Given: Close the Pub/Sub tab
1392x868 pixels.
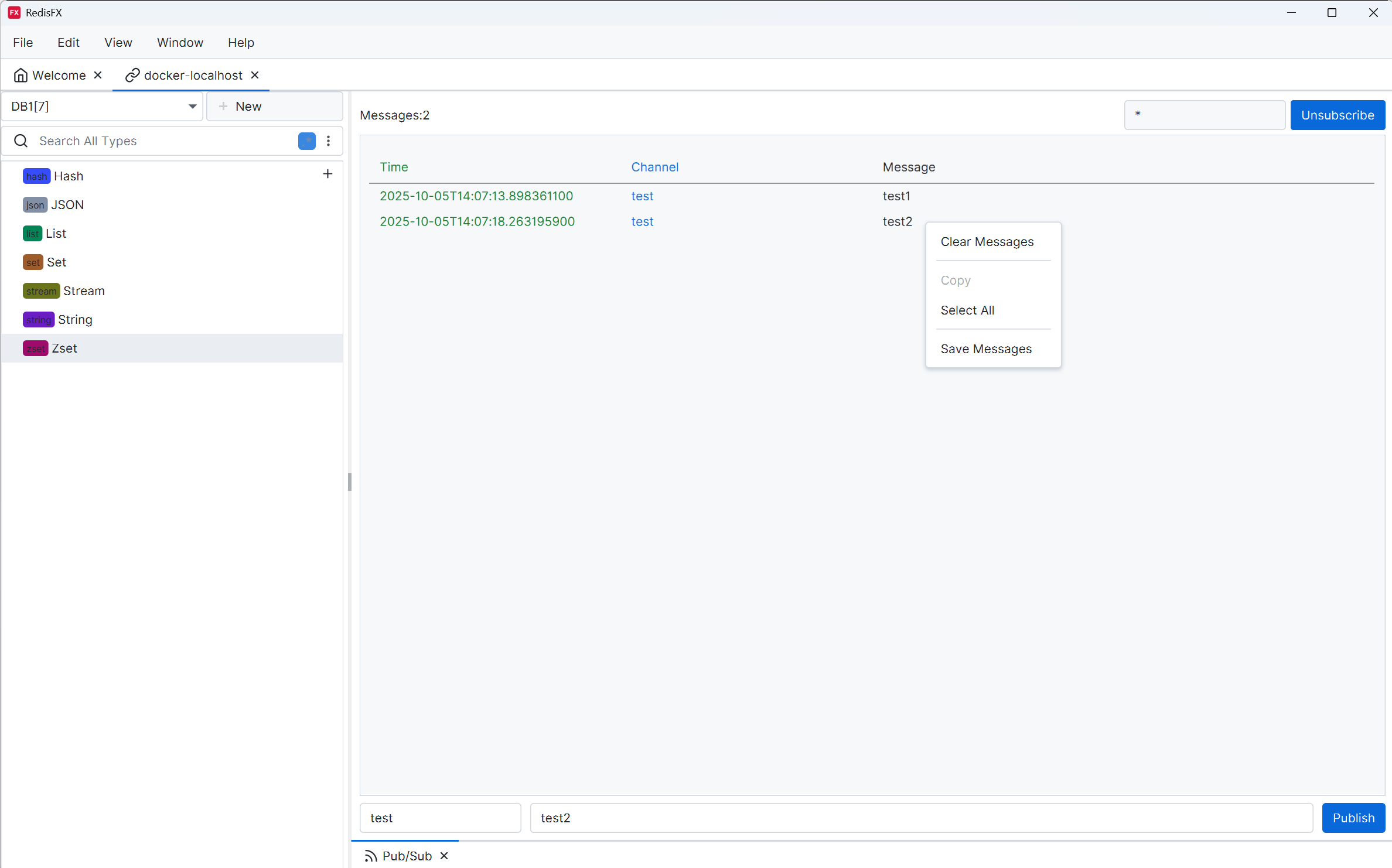Looking at the screenshot, I should pyautogui.click(x=444, y=856).
